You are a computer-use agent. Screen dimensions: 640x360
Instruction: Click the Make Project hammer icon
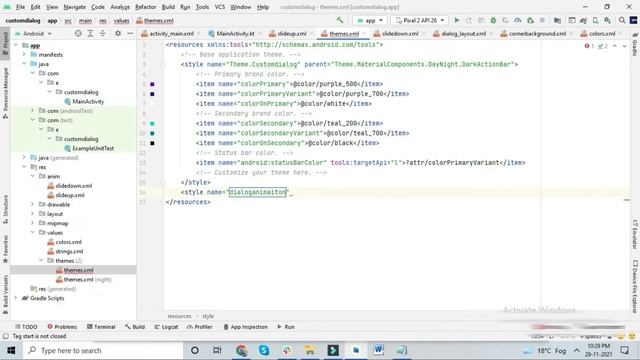point(340,20)
